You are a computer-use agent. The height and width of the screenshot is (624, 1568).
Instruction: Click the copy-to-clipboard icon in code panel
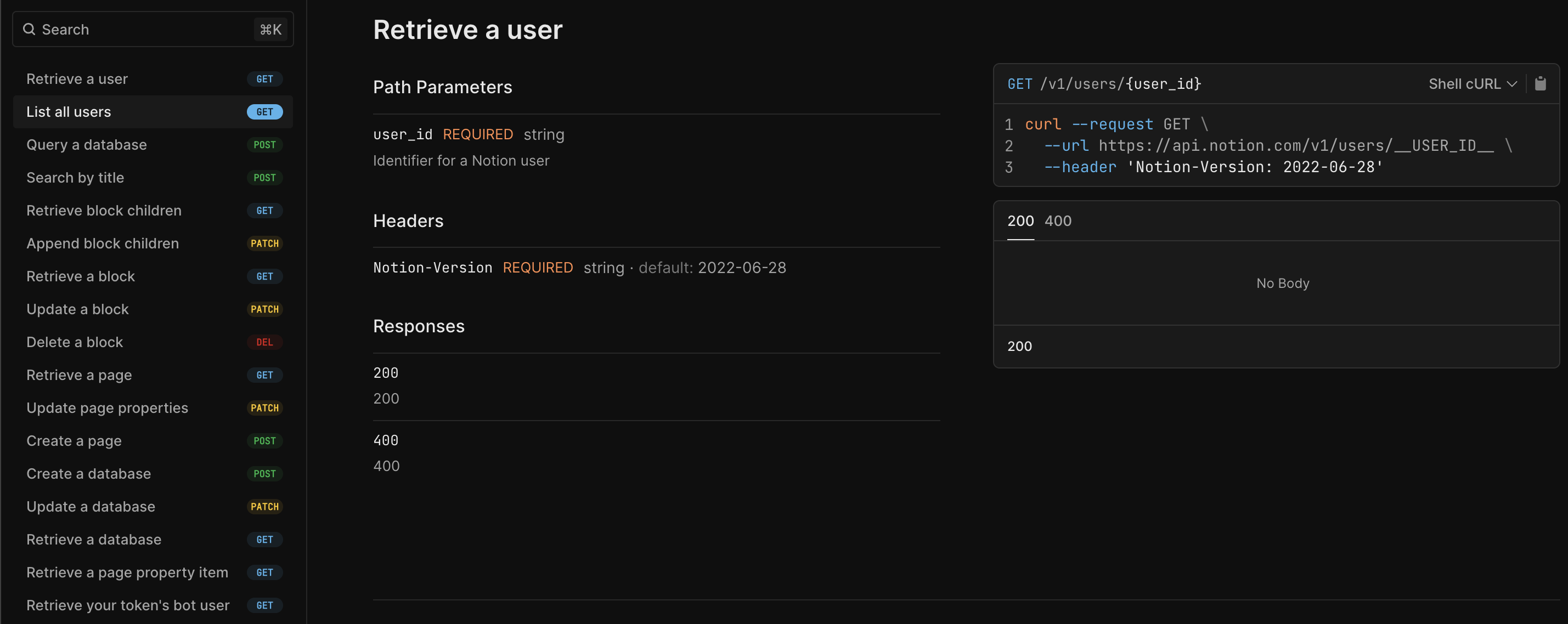point(1542,83)
